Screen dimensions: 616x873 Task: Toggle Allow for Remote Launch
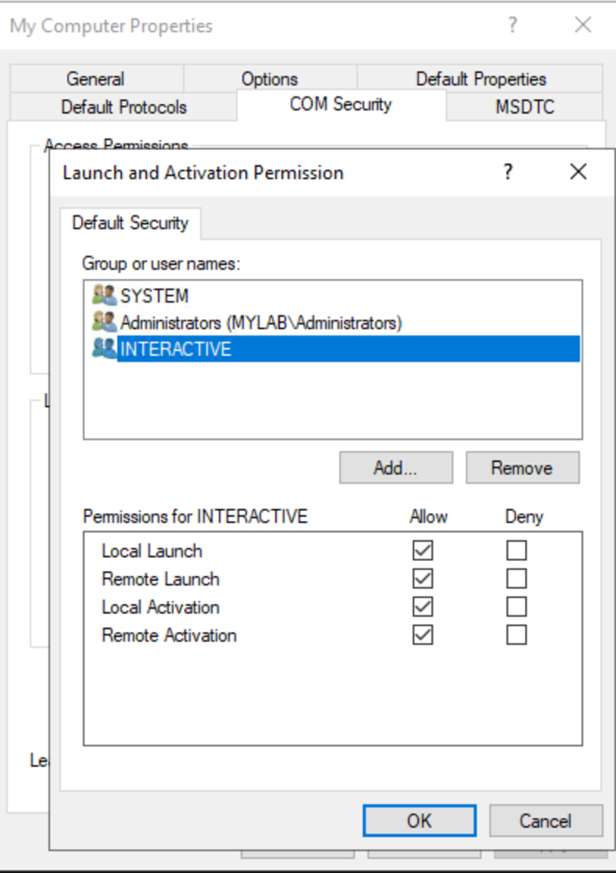point(423,579)
